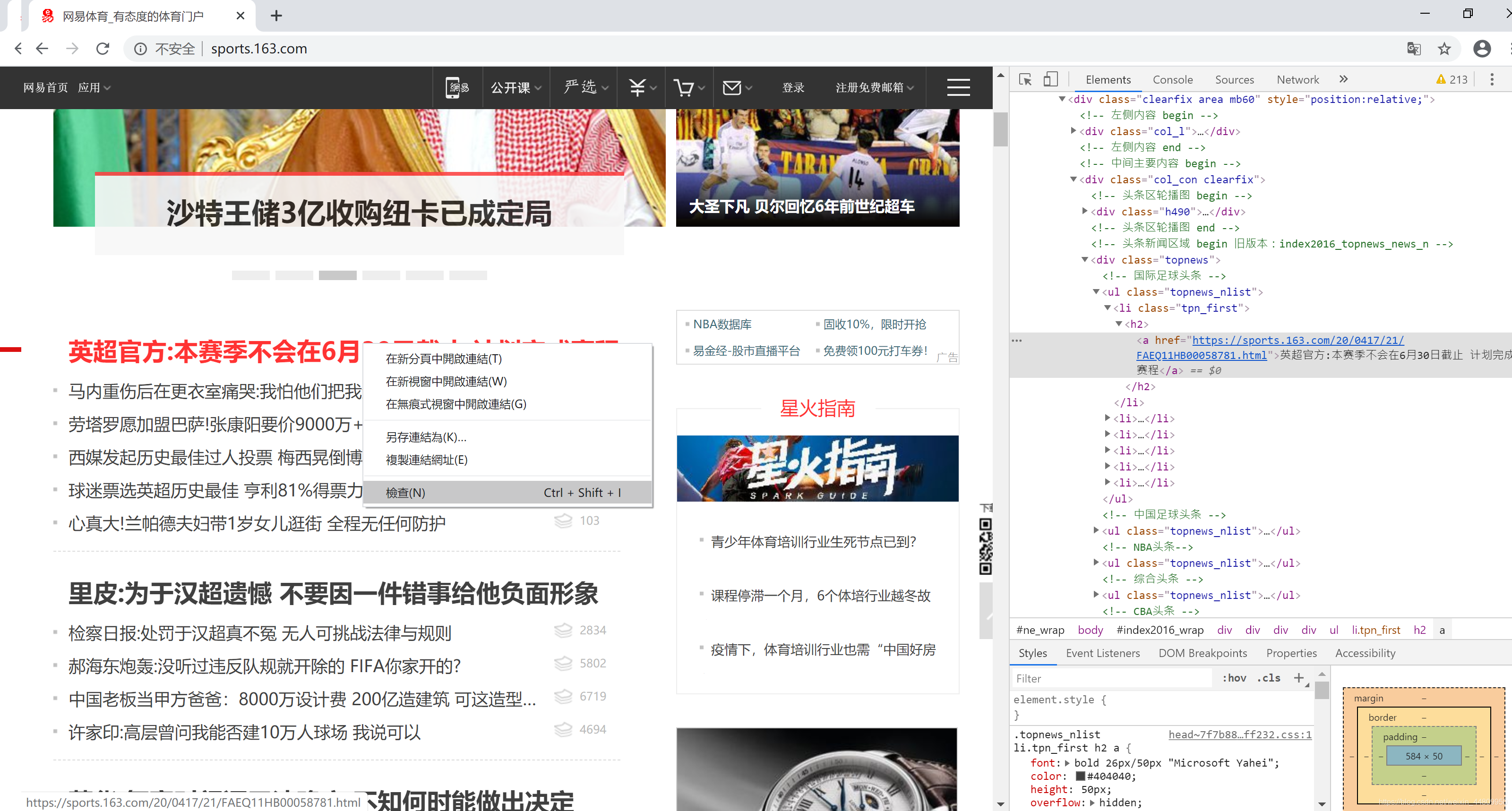Close the 网易体育 browser tab
The image size is (1512, 811).
click(x=240, y=16)
